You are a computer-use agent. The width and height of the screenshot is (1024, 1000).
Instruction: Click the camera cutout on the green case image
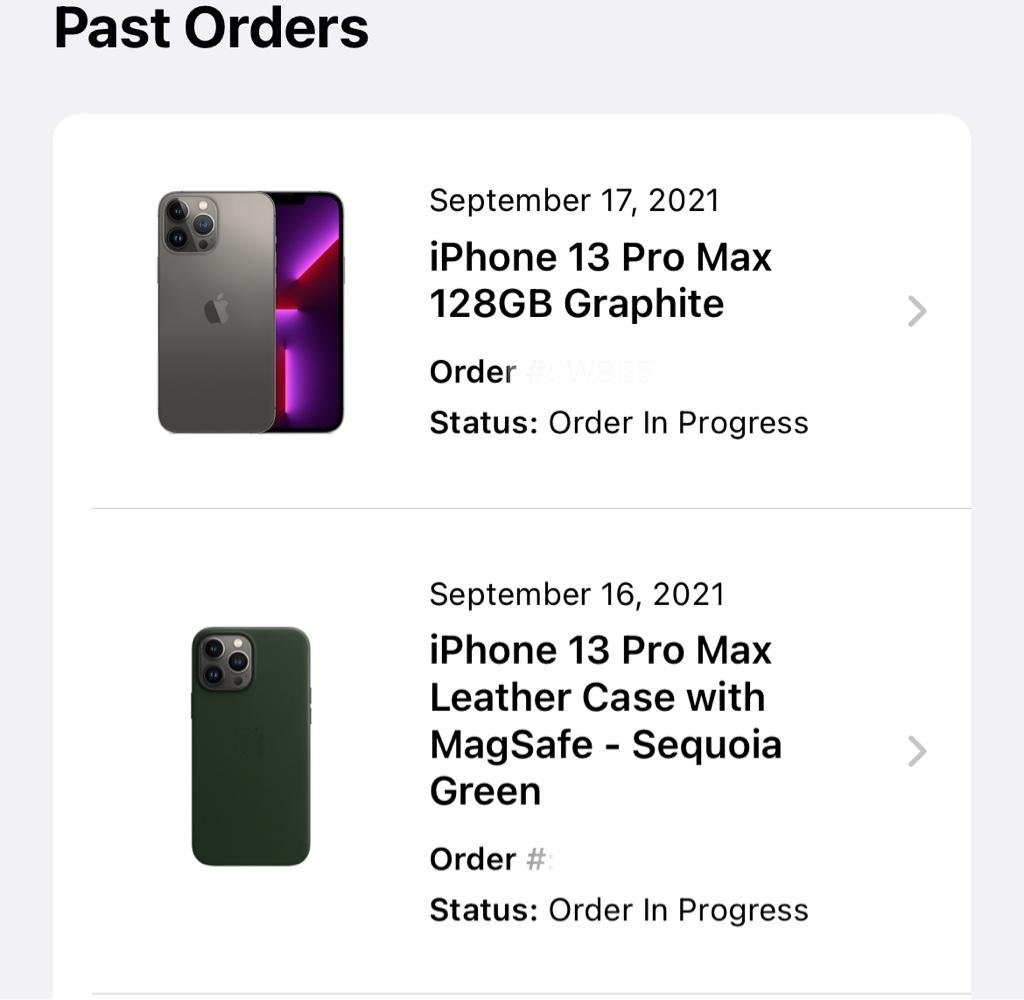pyautogui.click(x=224, y=661)
